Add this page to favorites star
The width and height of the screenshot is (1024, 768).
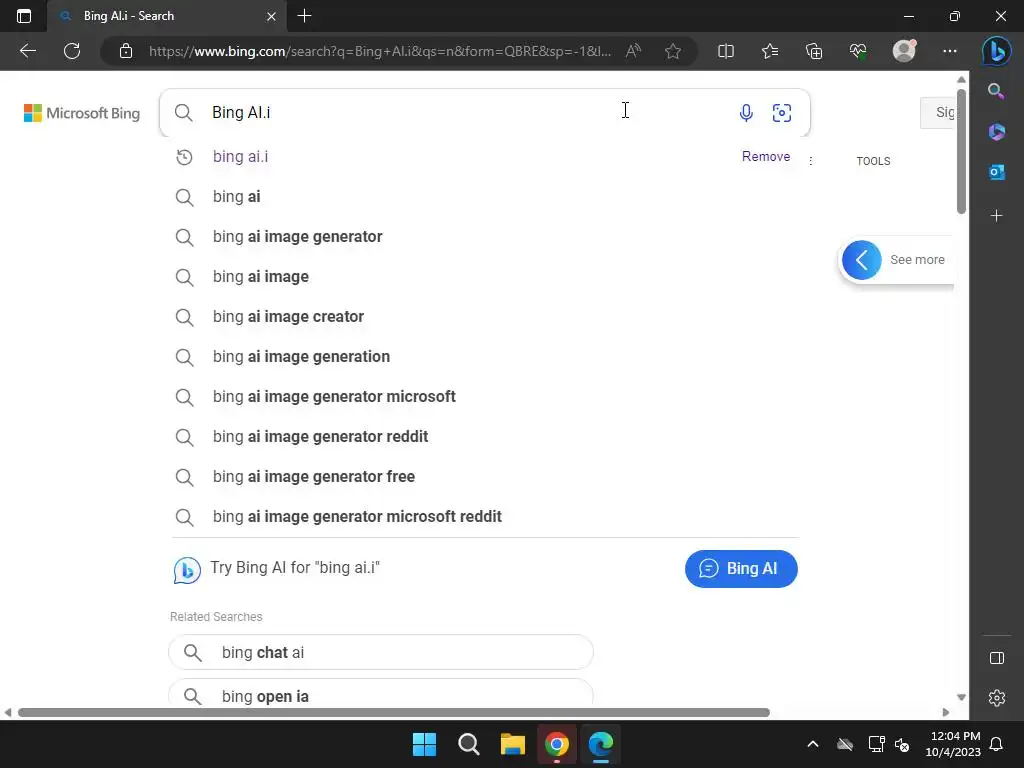673,51
